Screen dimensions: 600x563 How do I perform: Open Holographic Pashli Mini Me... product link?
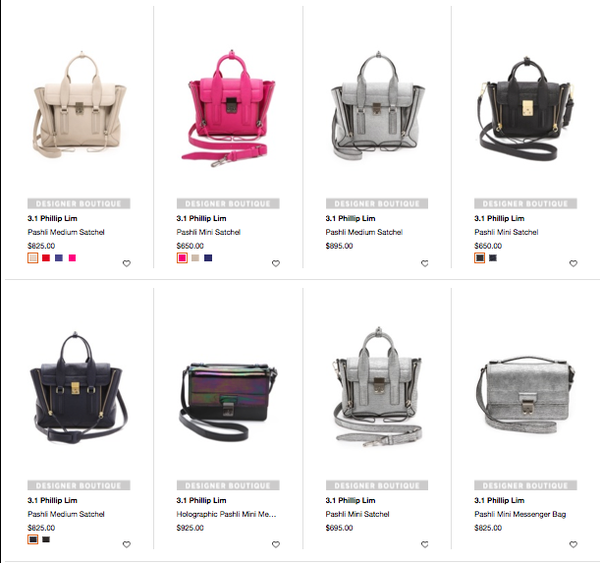point(226,514)
